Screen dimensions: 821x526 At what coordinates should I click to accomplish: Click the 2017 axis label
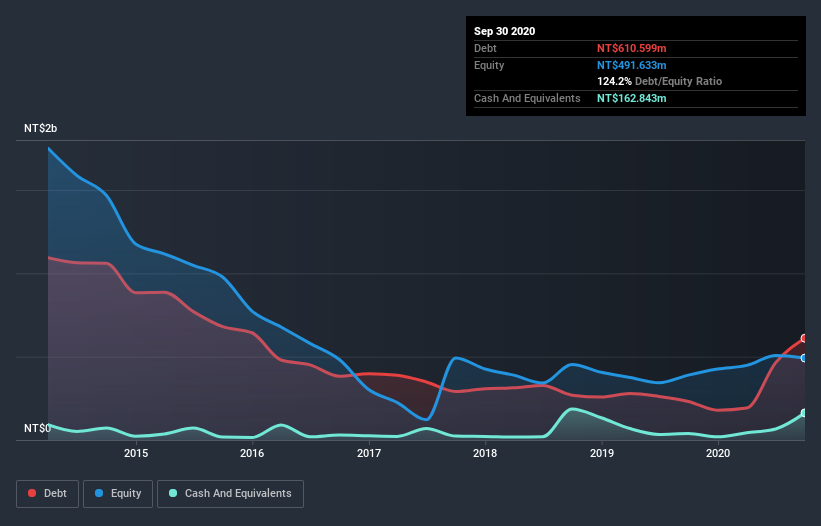(x=369, y=453)
